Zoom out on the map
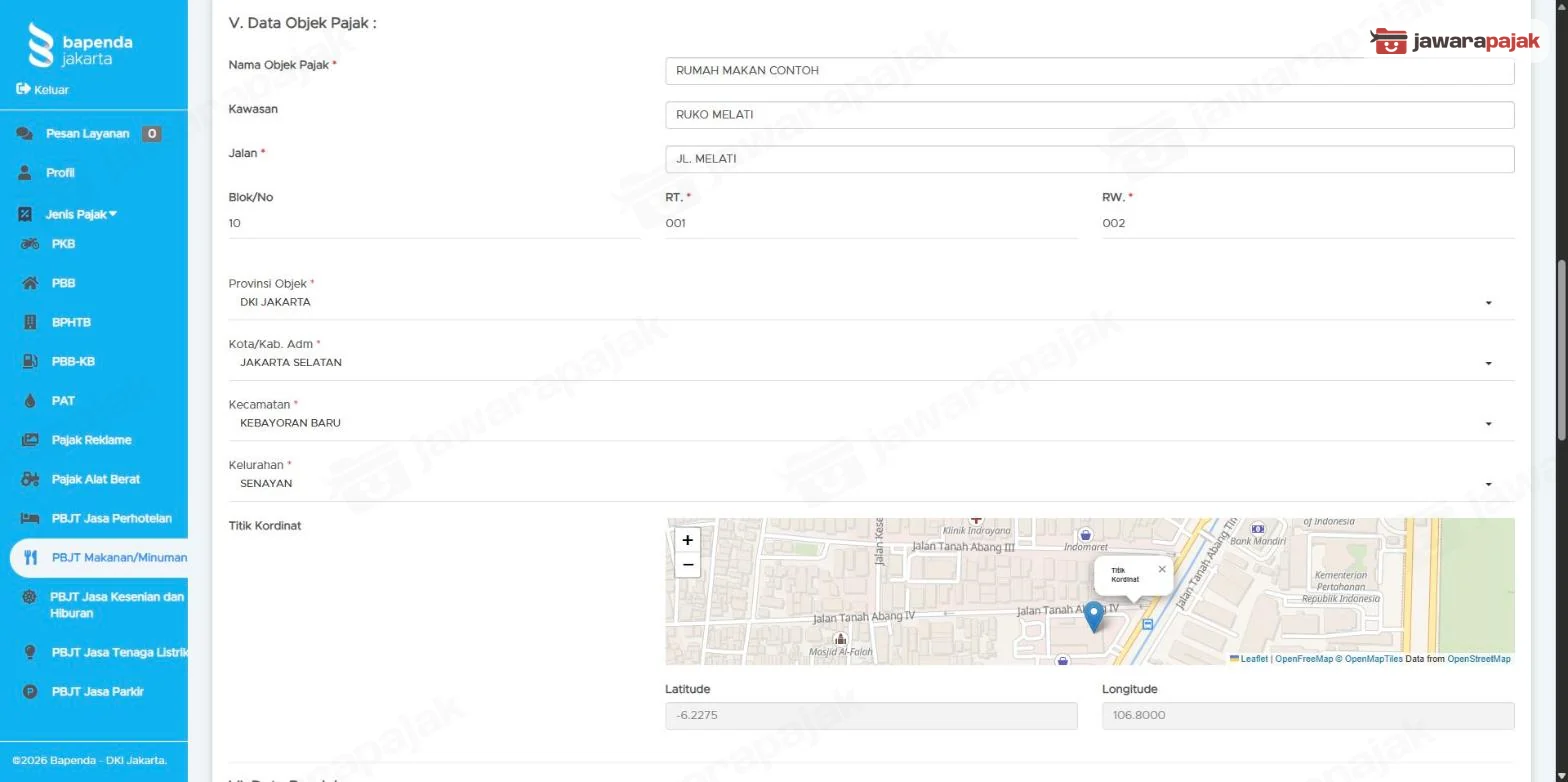 687,565
